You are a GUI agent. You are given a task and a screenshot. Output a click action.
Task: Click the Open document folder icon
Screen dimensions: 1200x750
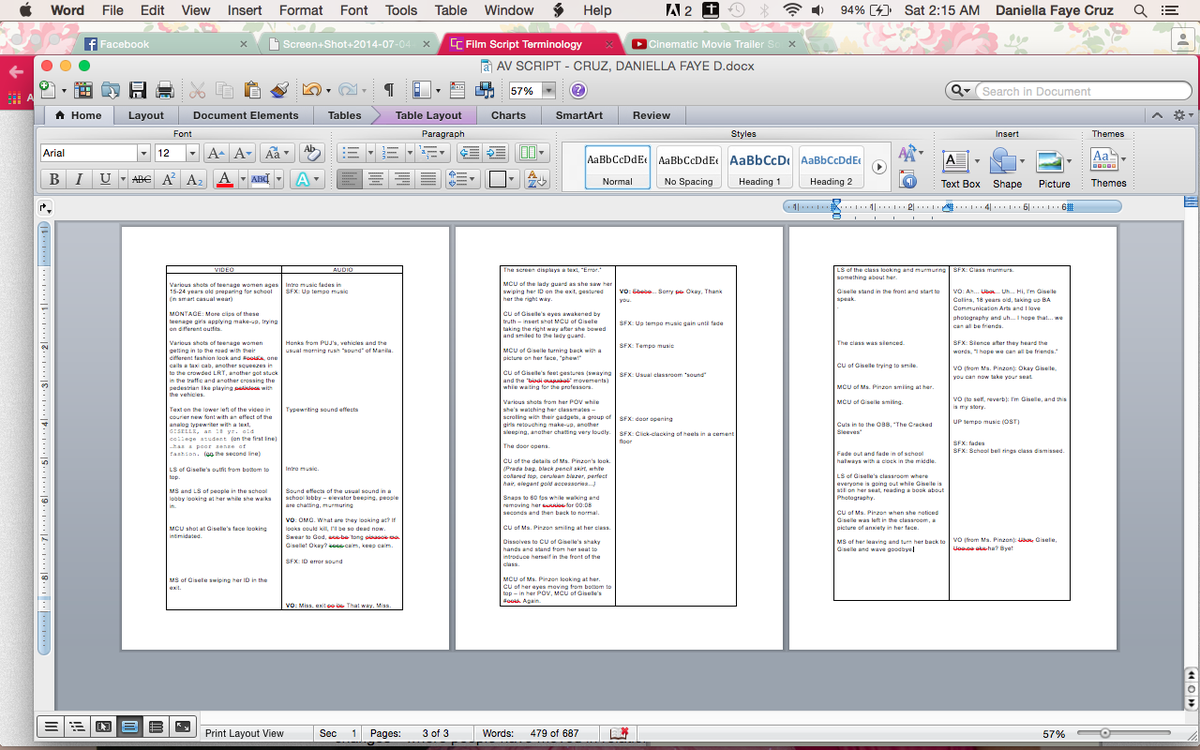point(110,90)
